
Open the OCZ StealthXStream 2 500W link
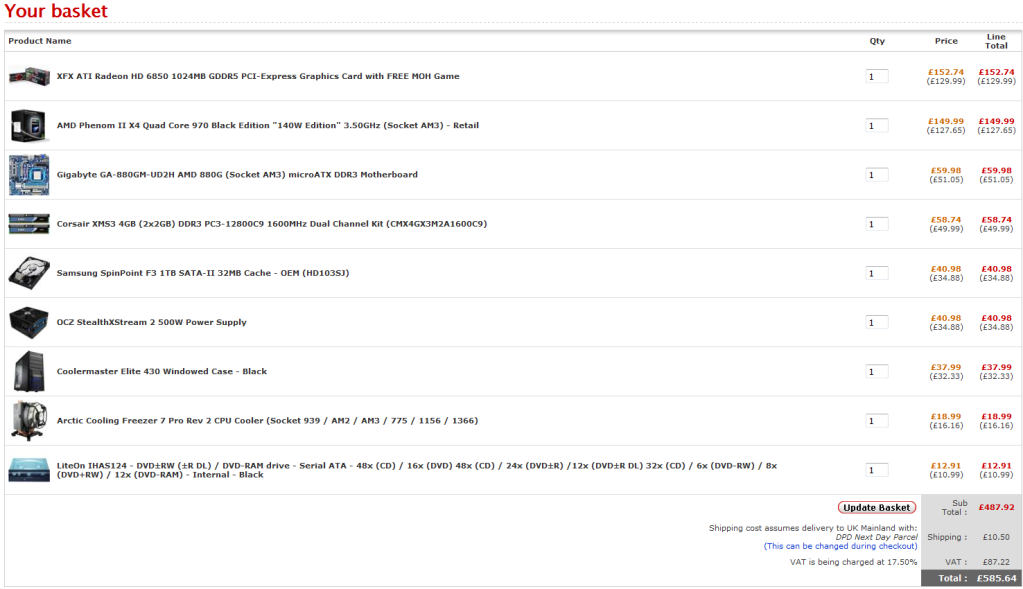(151, 322)
